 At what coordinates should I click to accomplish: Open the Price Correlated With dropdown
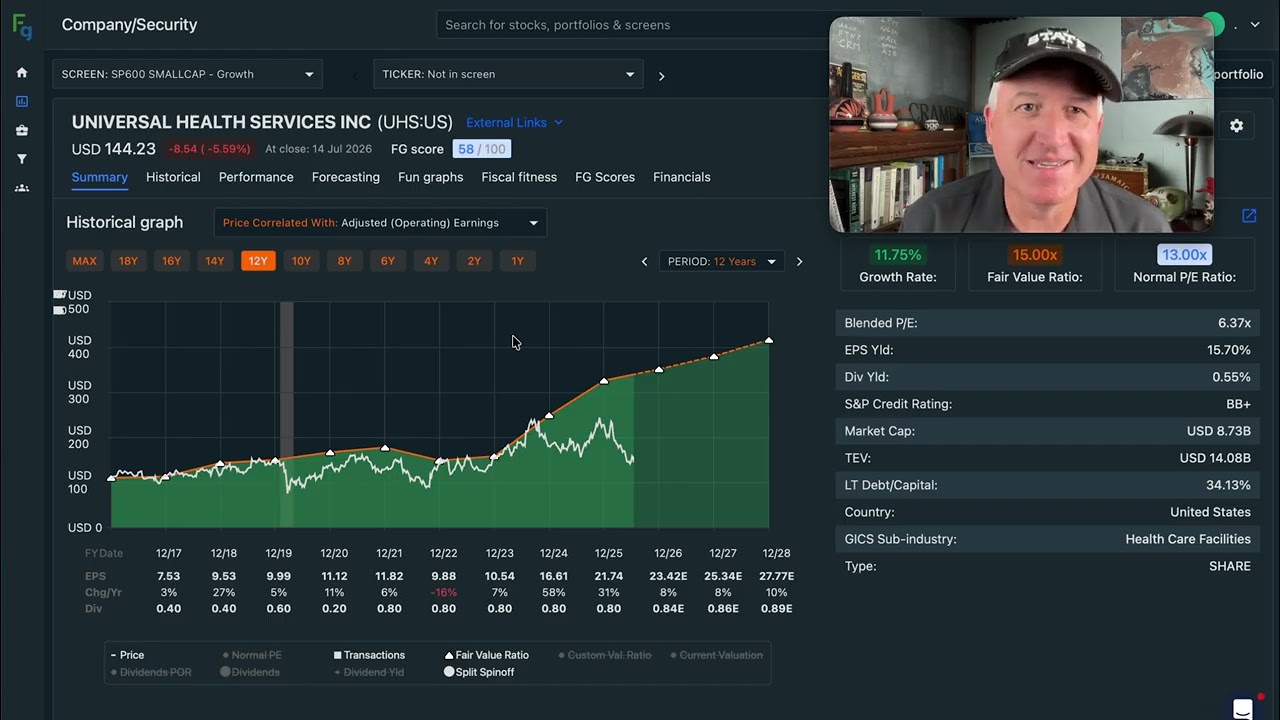click(380, 223)
